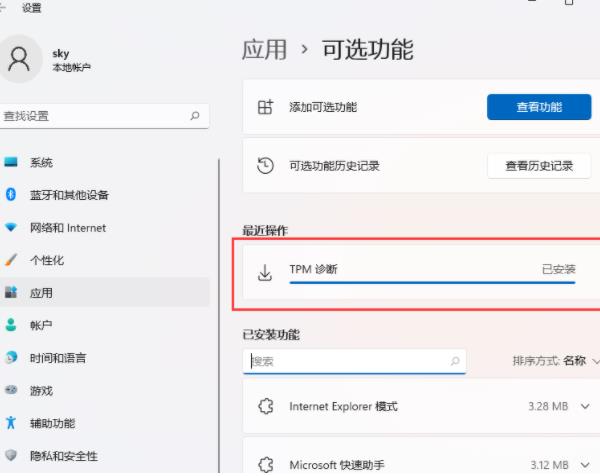Click the 查看功能 button
600x476 pixels.
click(539, 107)
